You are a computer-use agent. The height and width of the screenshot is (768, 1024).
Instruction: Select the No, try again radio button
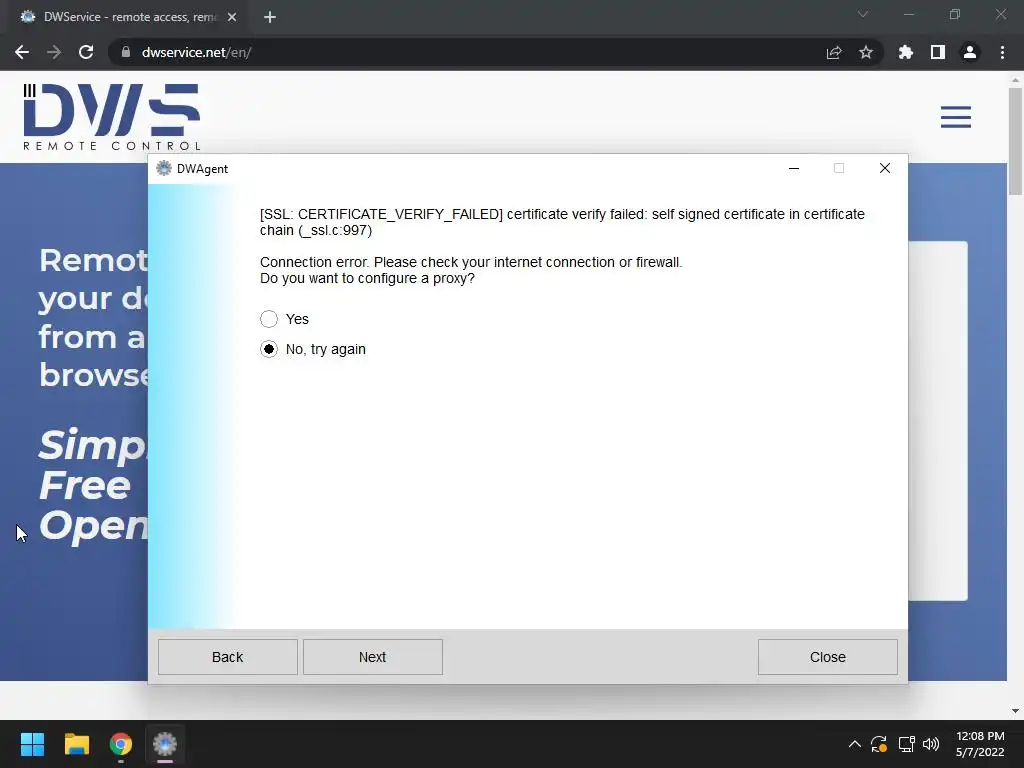[268, 349]
